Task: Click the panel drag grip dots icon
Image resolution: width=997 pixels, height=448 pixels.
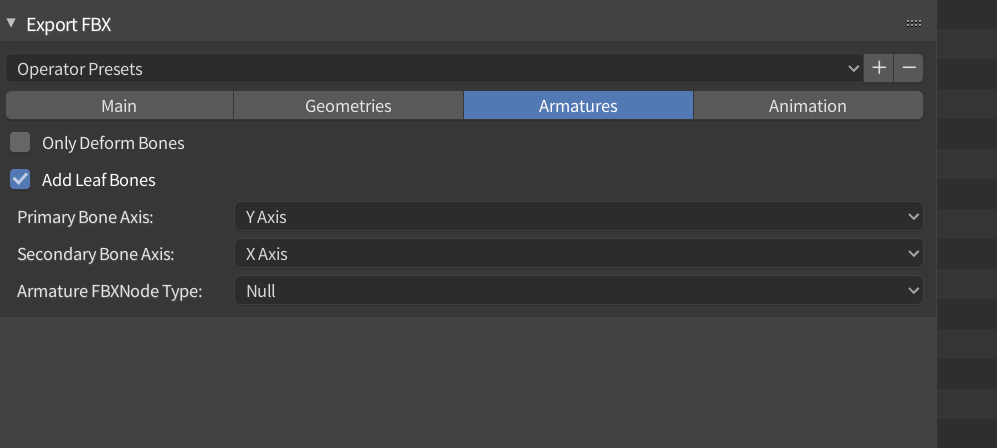Action: coord(913,22)
